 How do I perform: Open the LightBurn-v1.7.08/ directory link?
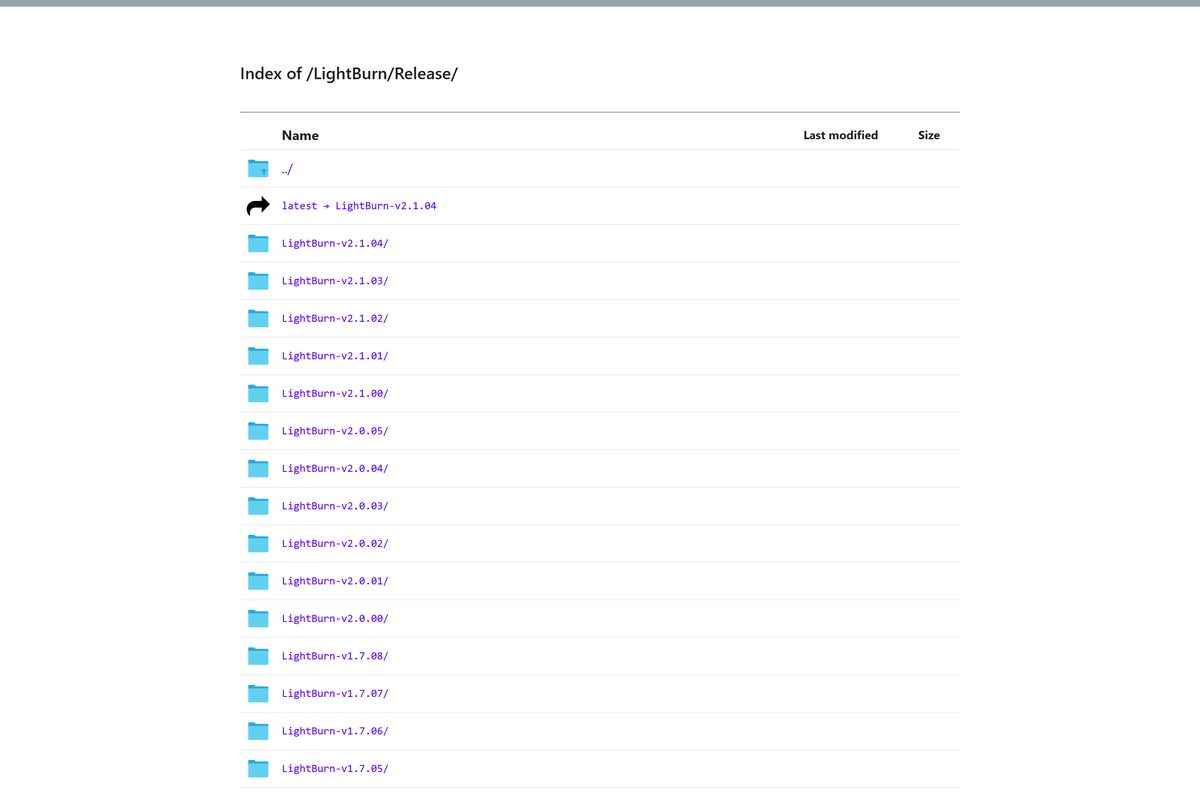[x=335, y=656]
